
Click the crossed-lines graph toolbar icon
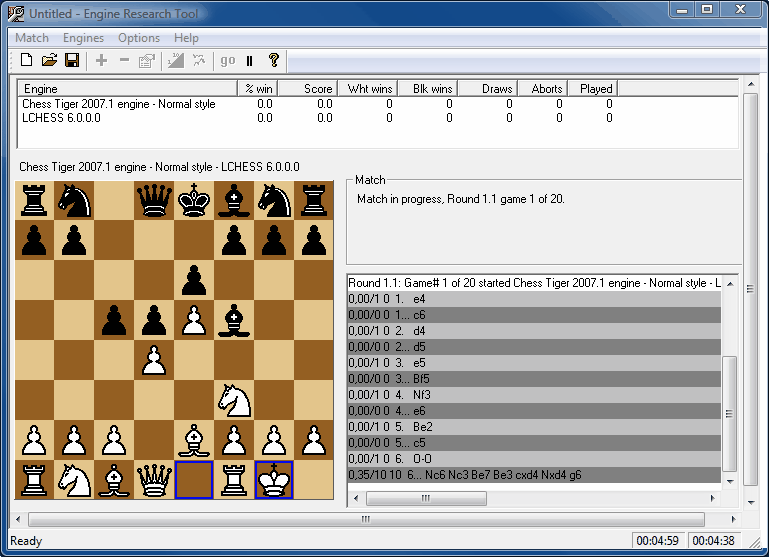tap(199, 60)
